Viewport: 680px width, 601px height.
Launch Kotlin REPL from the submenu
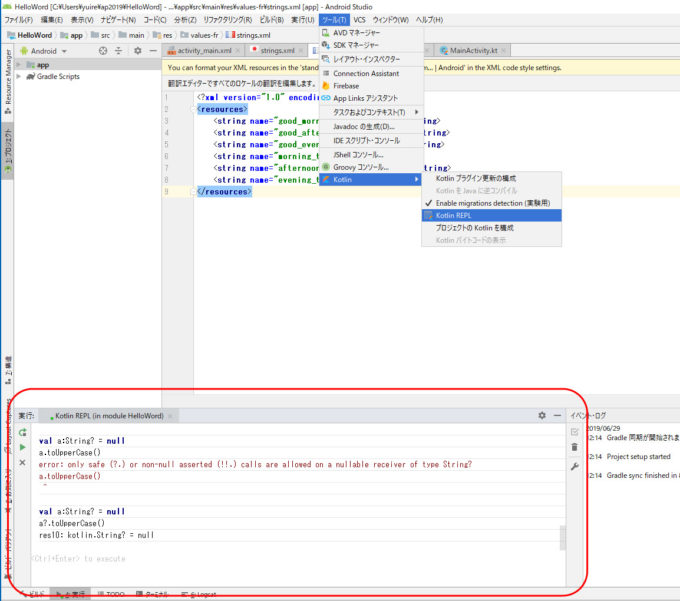click(491, 216)
